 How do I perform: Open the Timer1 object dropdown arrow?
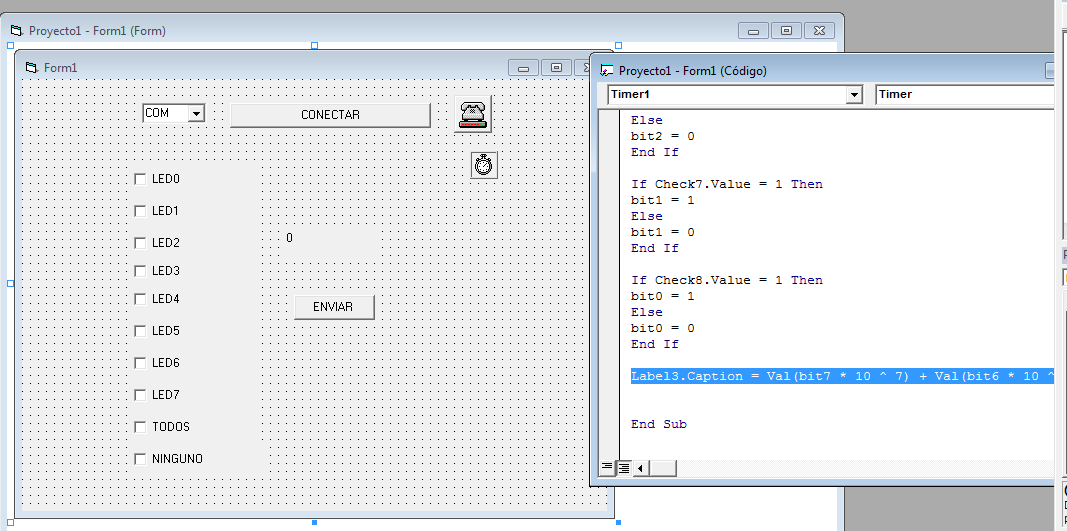[854, 95]
